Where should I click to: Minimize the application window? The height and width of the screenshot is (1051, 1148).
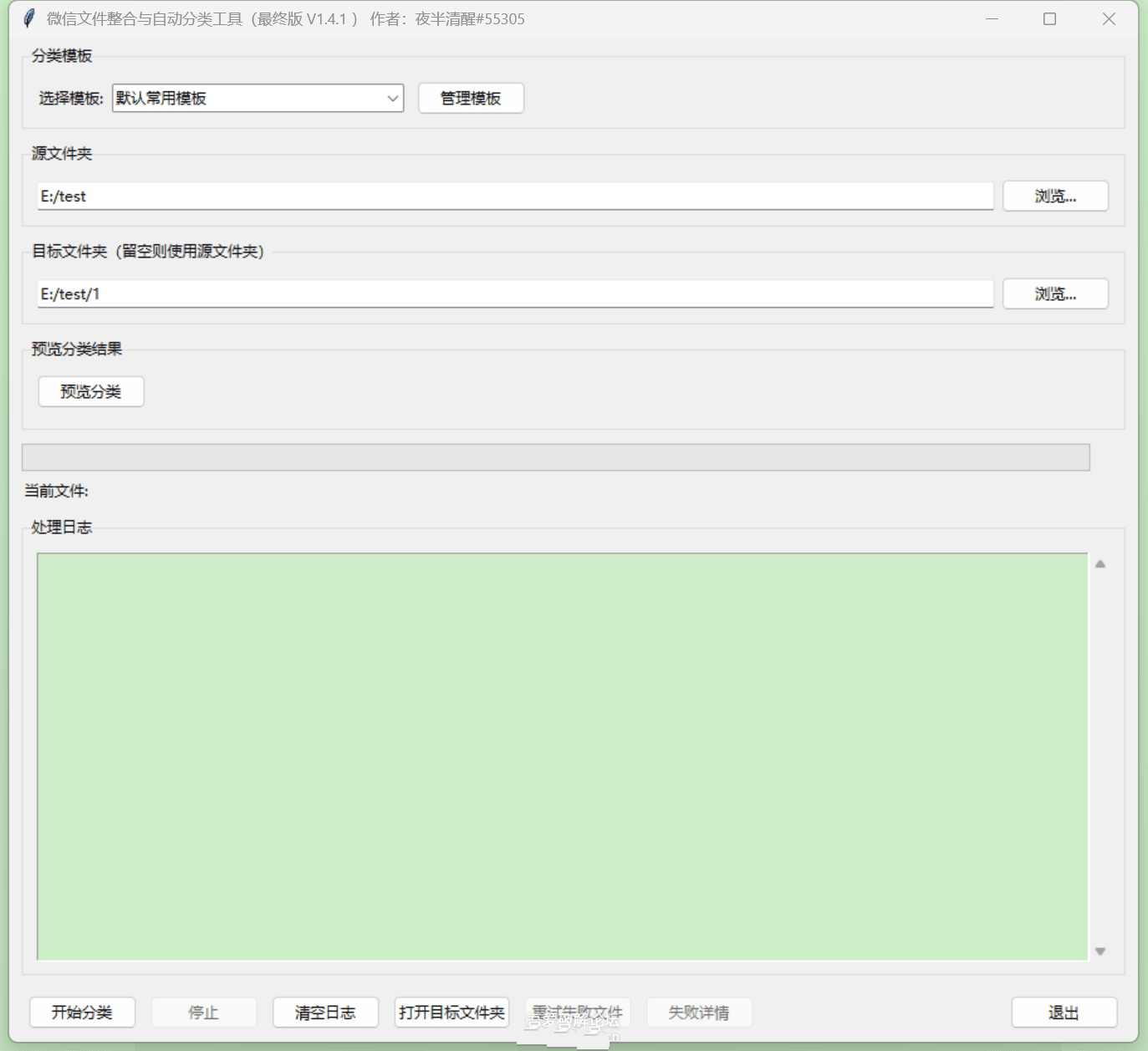click(992, 18)
